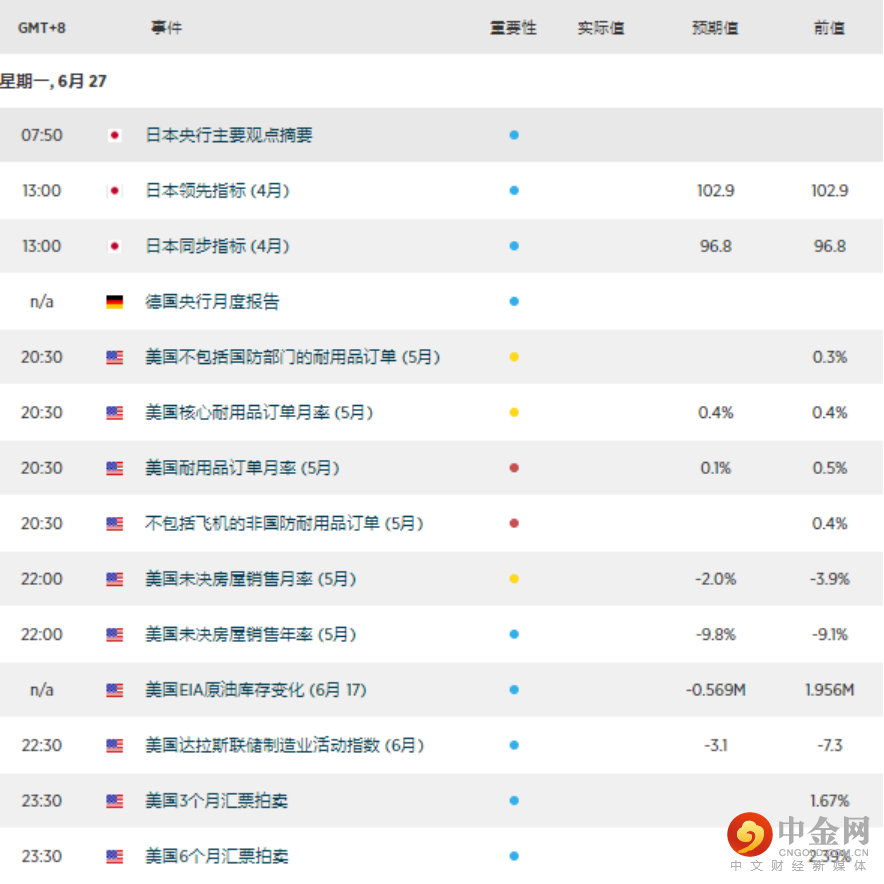Click the 预期值 column header
Viewport: 884px width, 884px height.
pyautogui.click(x=715, y=28)
